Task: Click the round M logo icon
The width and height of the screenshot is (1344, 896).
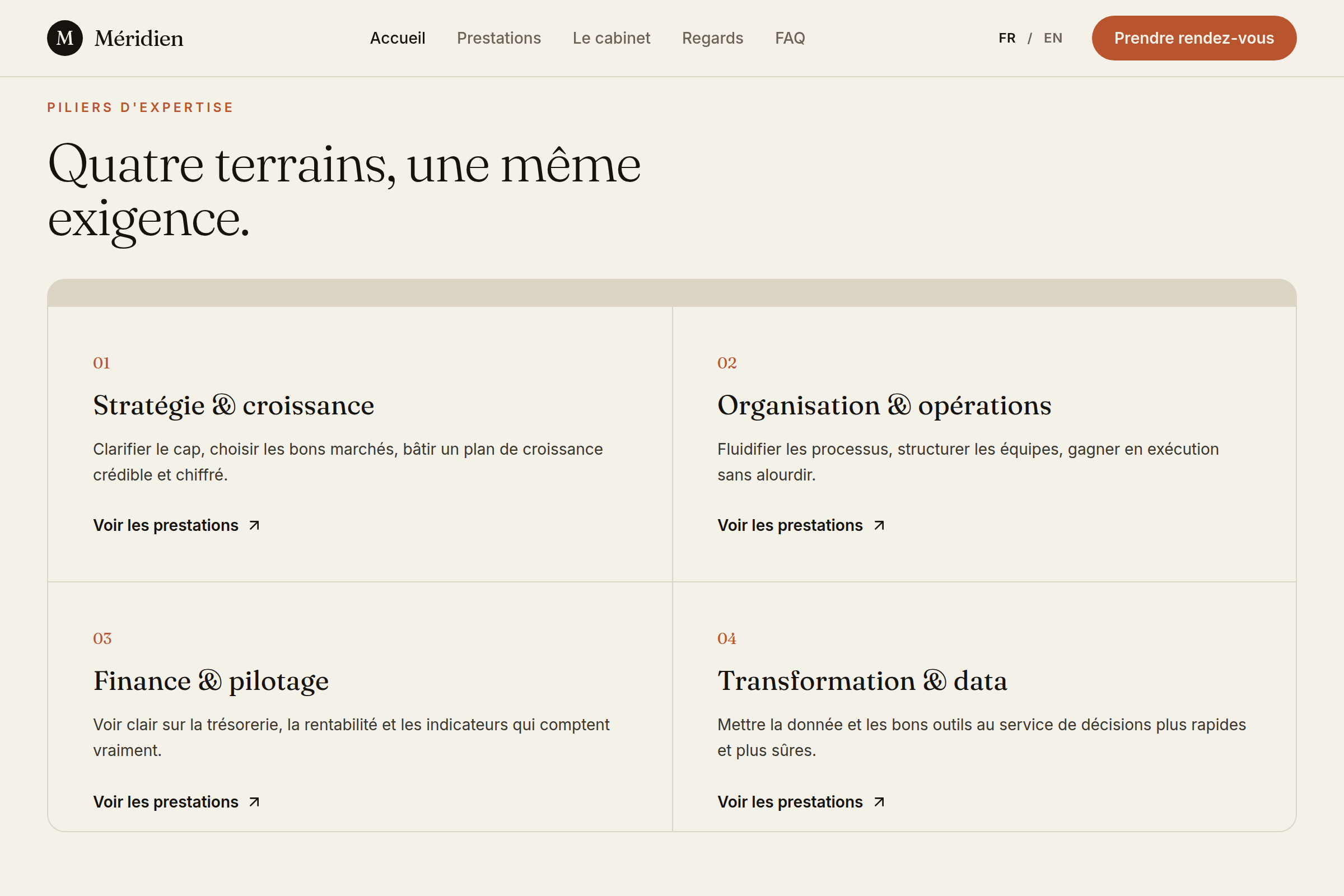Action: click(64, 38)
